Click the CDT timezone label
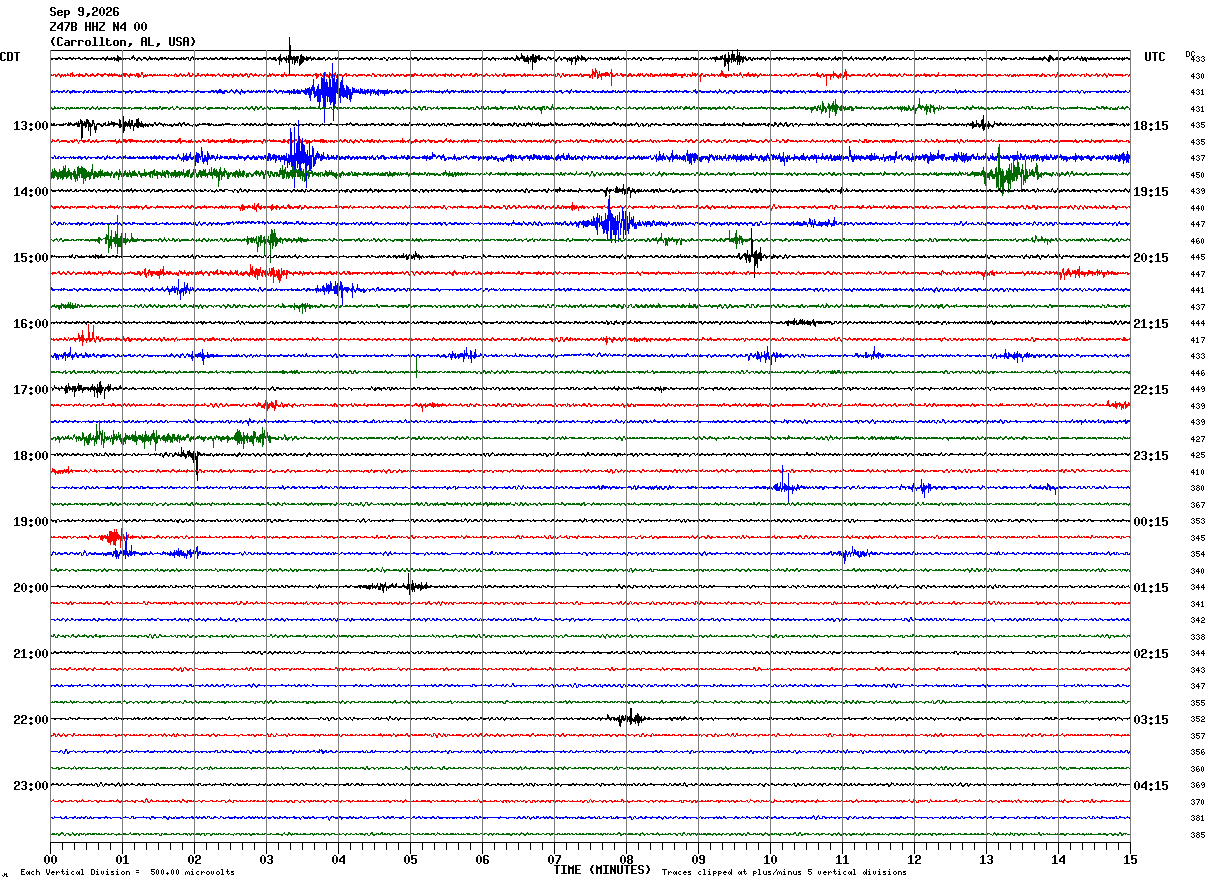The height and width of the screenshot is (886, 1210). pos(10,57)
